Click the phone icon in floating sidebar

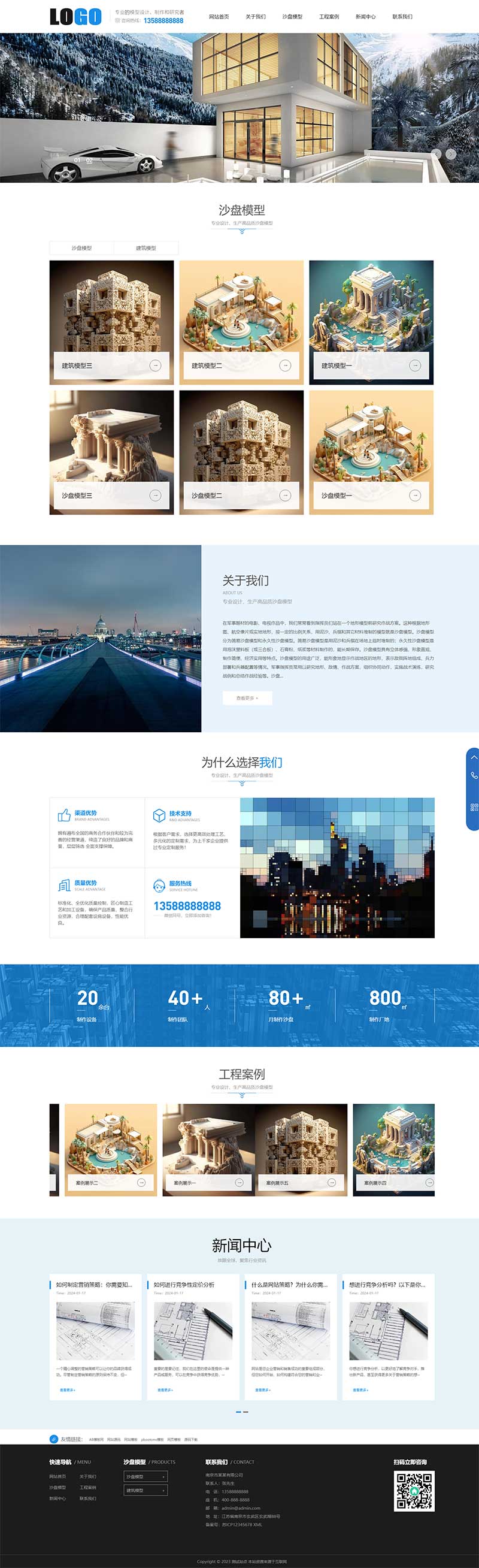point(474,775)
